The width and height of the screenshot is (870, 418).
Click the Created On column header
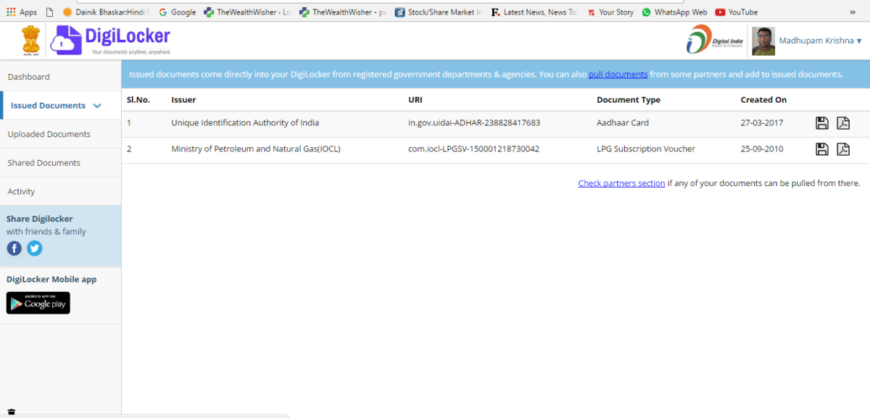(763, 100)
